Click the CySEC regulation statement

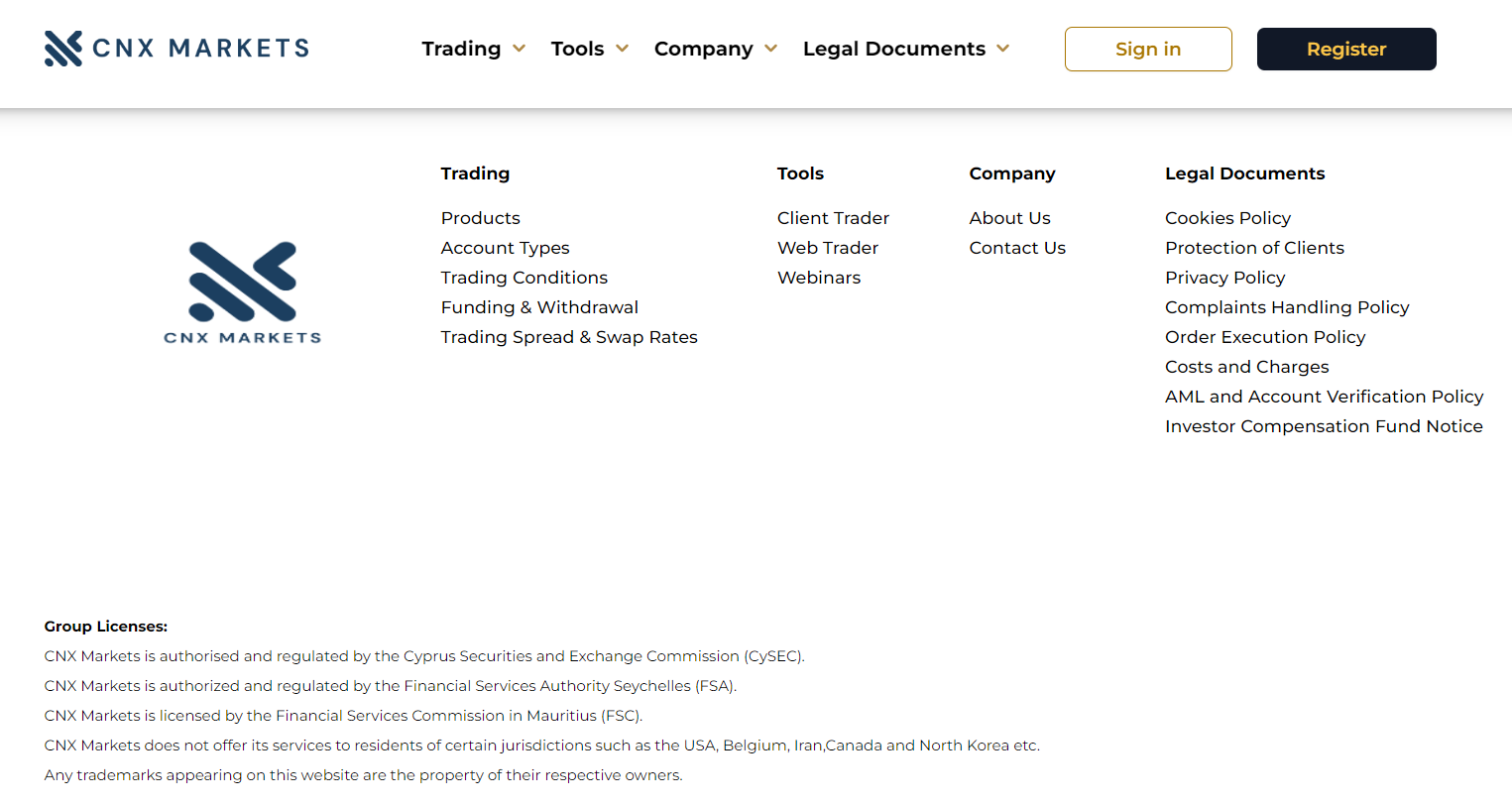[x=424, y=656]
